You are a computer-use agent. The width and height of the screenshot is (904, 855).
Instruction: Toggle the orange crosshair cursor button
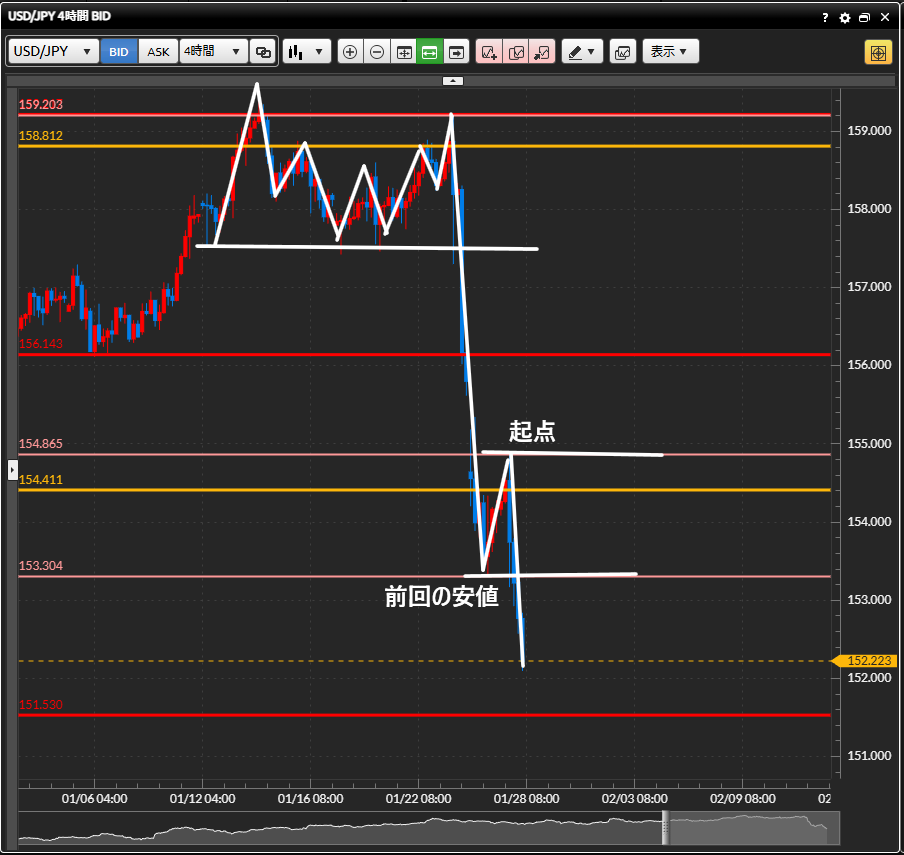tap(878, 52)
